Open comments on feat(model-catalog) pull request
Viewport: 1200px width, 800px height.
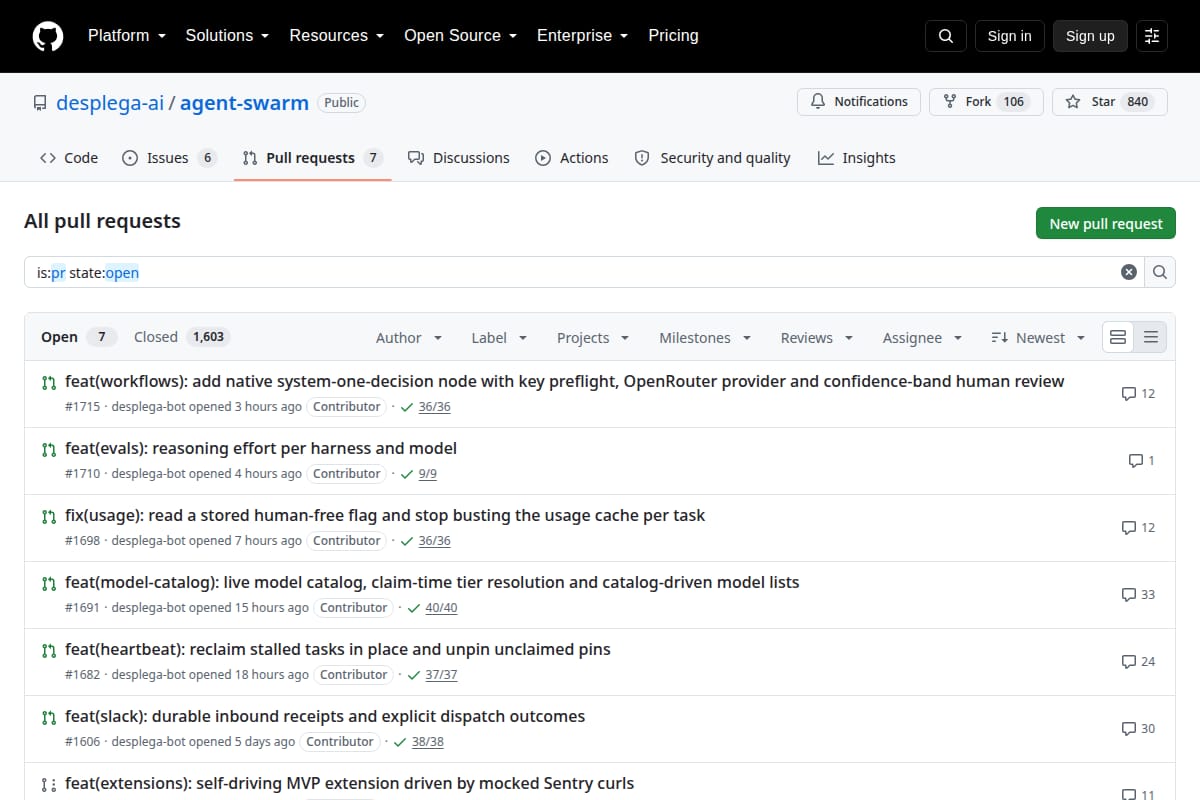1138,595
